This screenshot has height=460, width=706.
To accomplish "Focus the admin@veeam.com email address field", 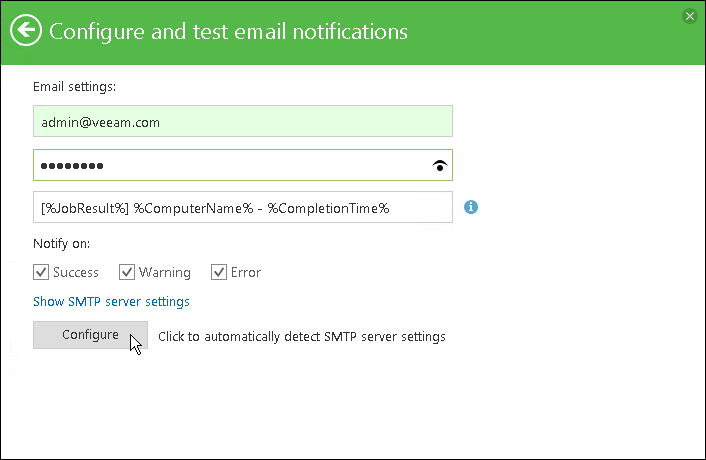I will 242,122.
